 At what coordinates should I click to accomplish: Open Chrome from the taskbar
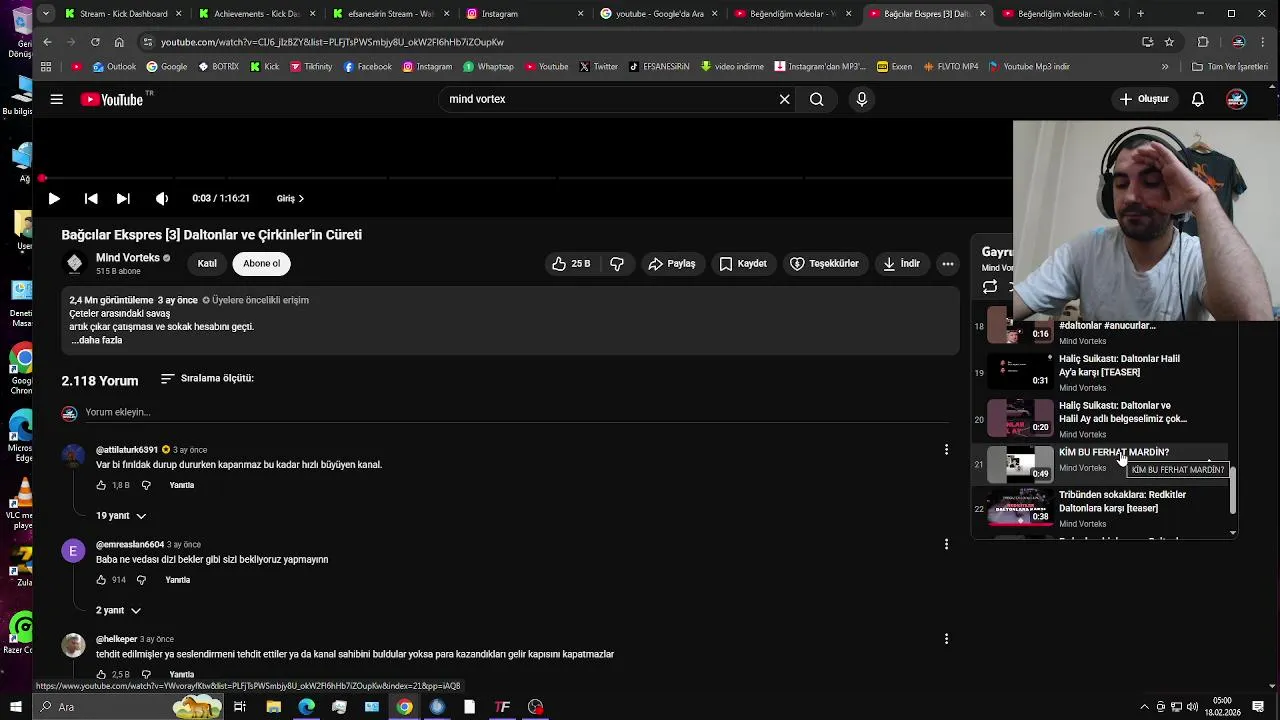404,707
